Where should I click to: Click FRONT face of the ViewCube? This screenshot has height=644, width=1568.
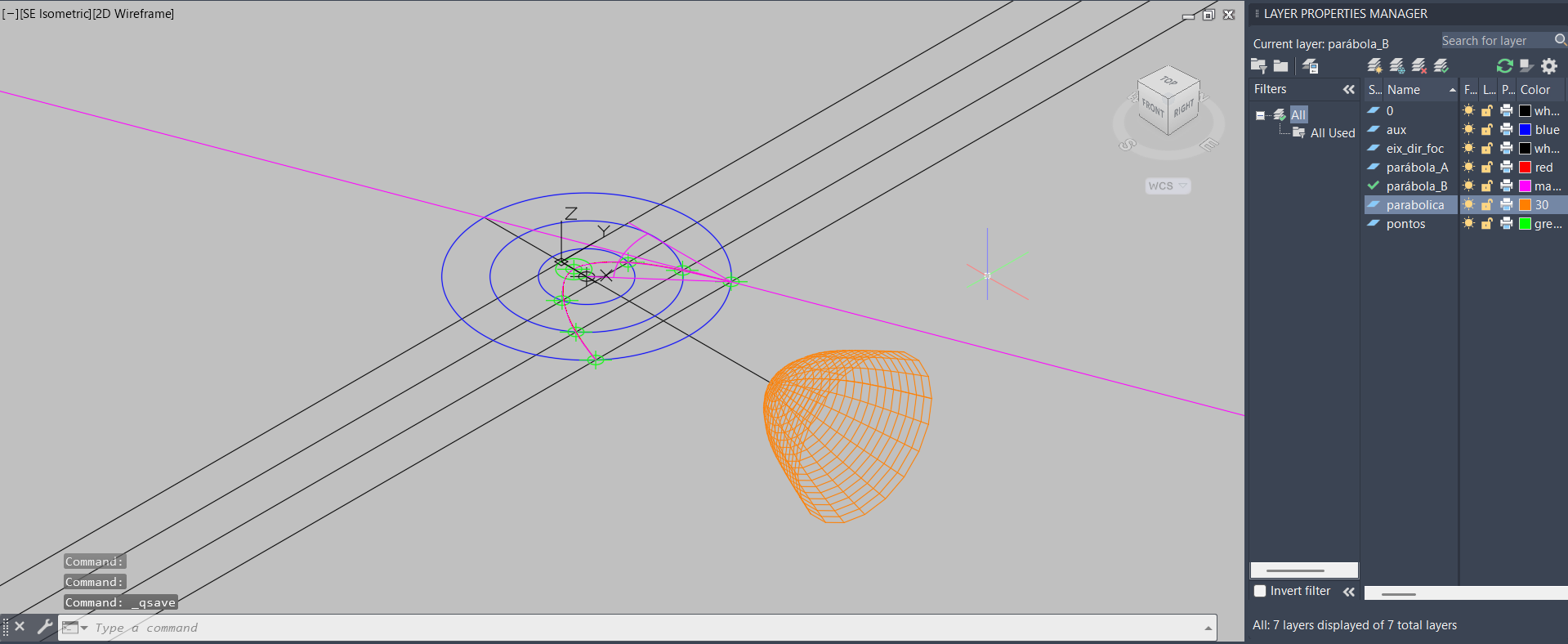(x=1153, y=108)
